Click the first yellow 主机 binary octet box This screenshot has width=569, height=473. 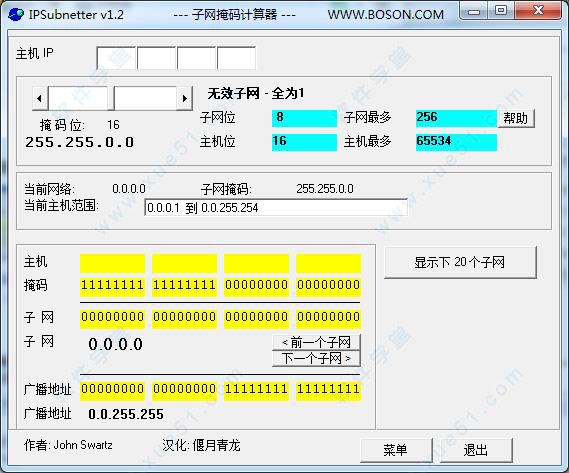tap(112, 263)
